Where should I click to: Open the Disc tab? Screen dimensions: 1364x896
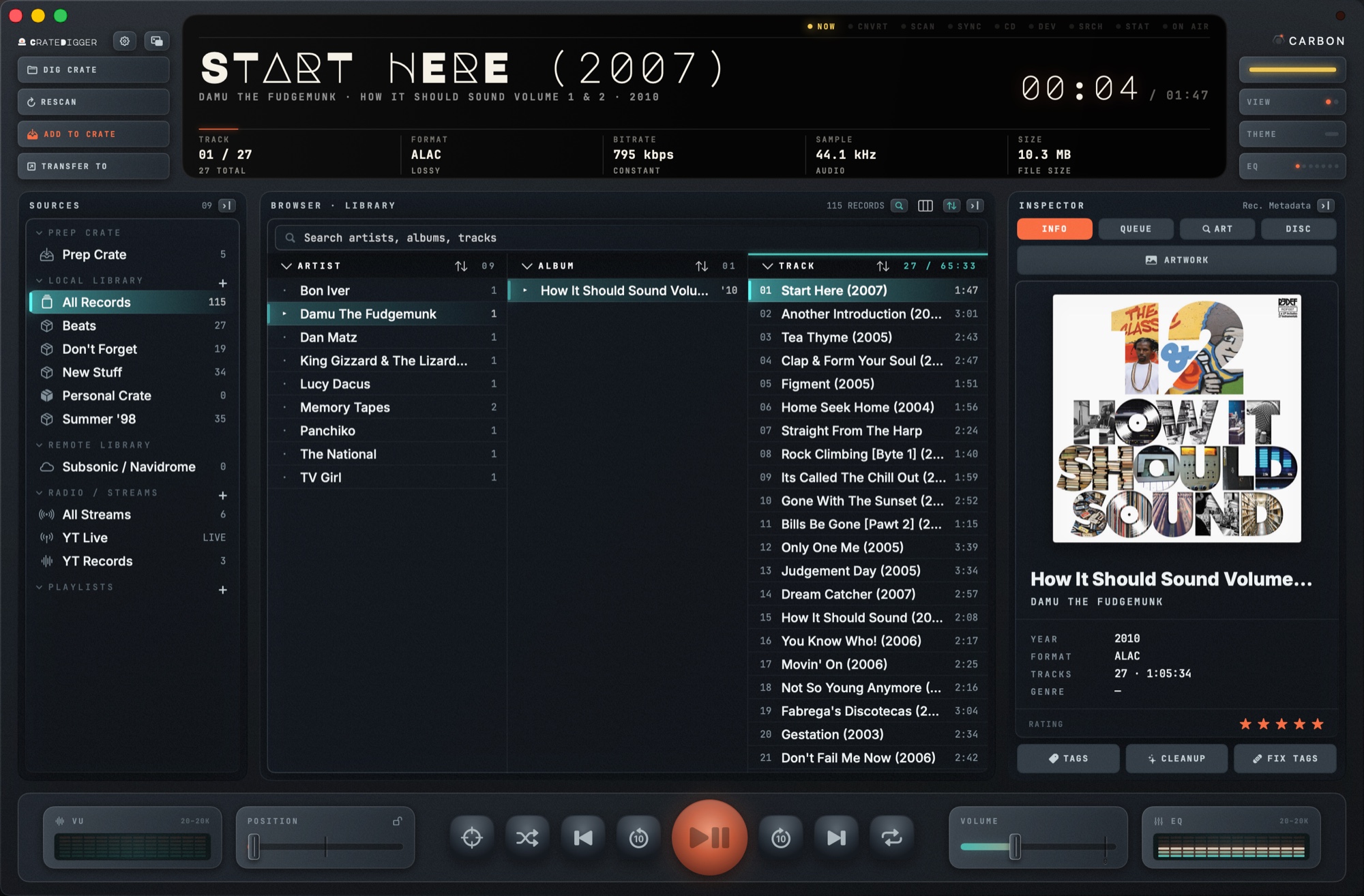1299,229
